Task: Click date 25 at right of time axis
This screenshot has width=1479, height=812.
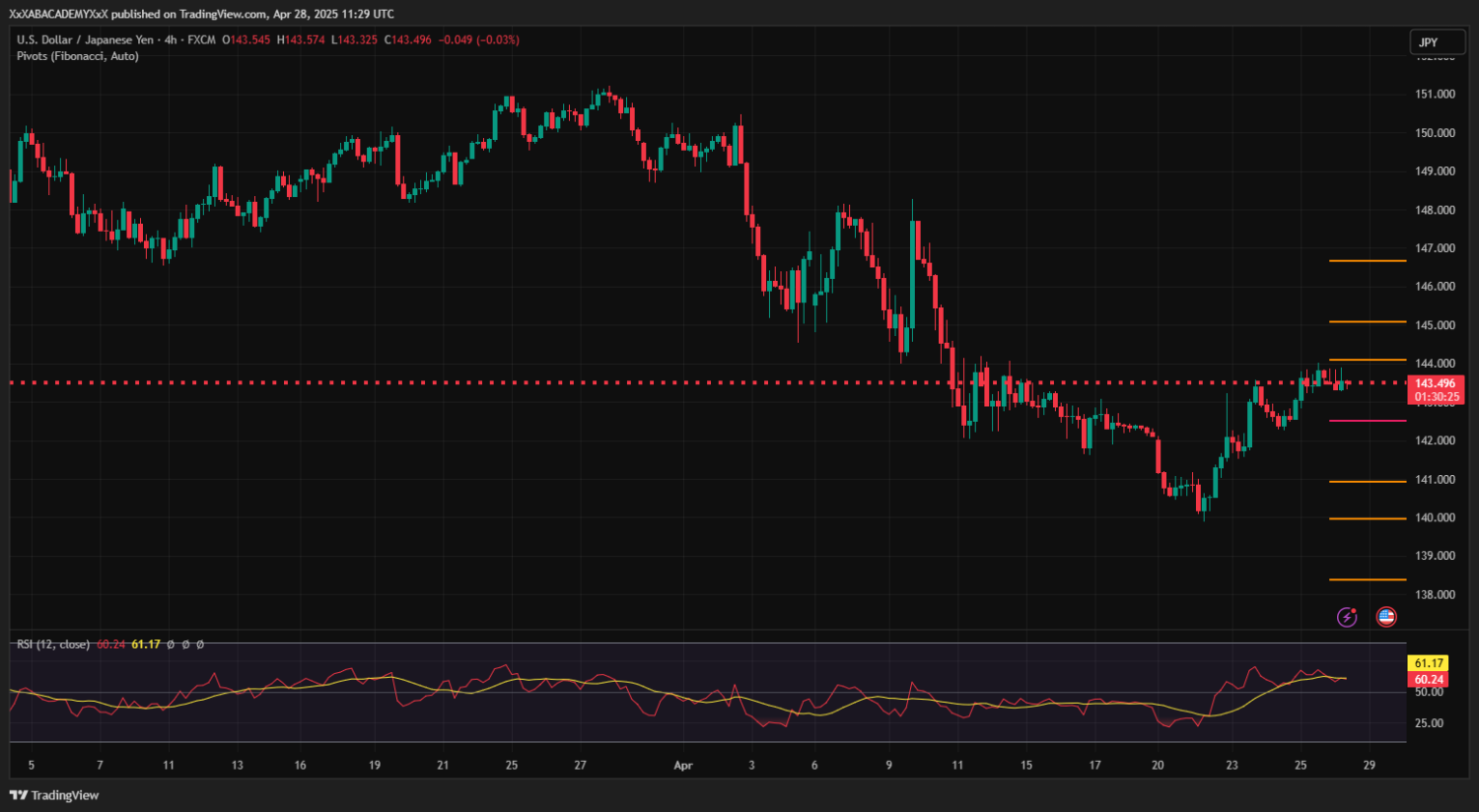Action: click(1301, 766)
